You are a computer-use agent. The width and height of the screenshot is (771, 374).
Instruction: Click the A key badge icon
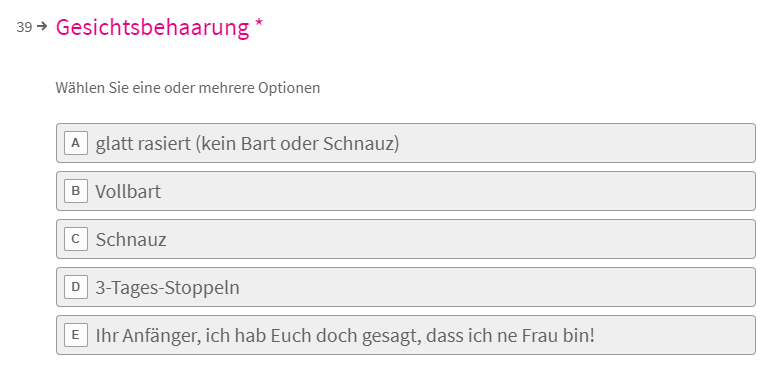pyautogui.click(x=76, y=143)
